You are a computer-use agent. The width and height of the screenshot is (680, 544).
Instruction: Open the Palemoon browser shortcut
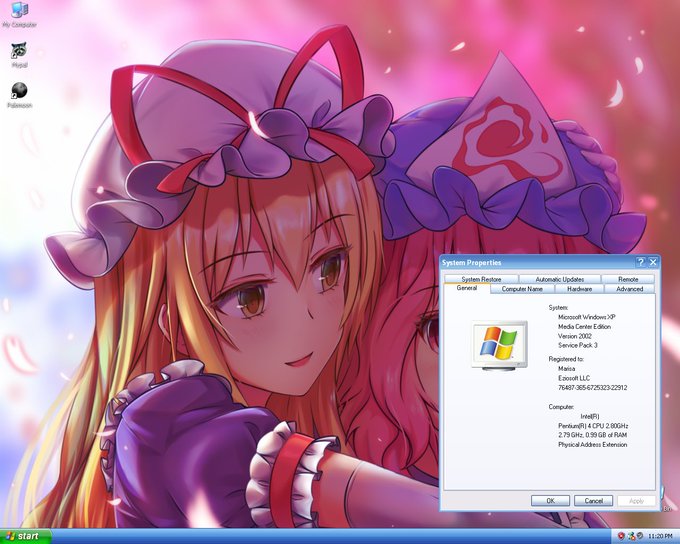click(20, 95)
